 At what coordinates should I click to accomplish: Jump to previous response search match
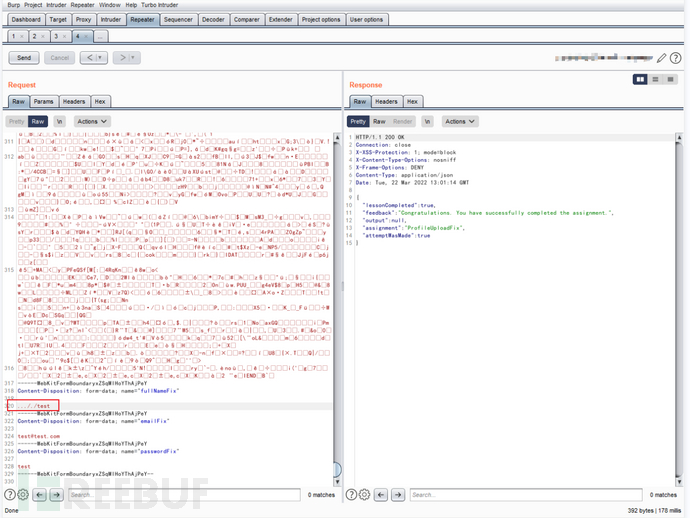coord(381,495)
